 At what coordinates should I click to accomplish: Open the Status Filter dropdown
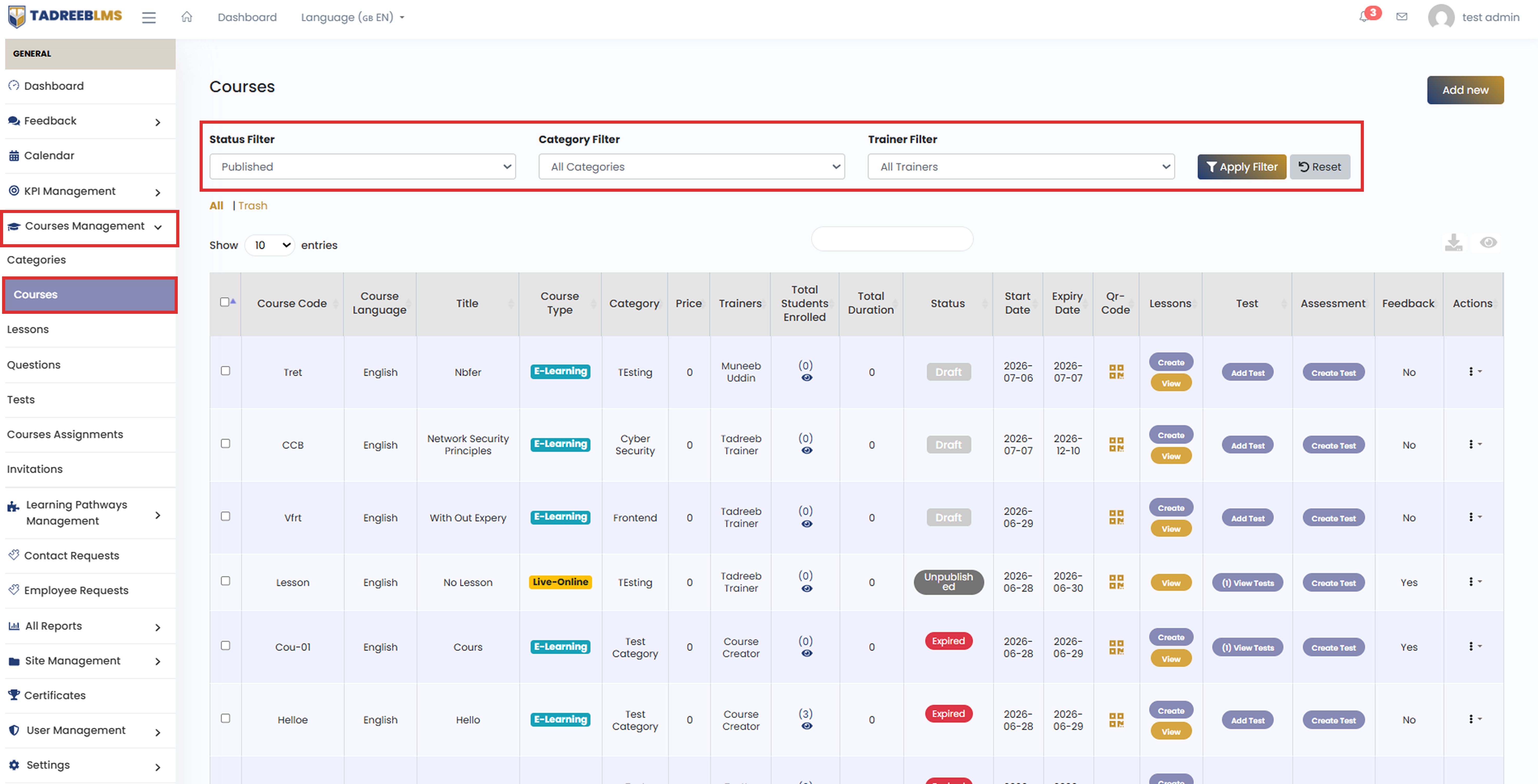(x=362, y=167)
